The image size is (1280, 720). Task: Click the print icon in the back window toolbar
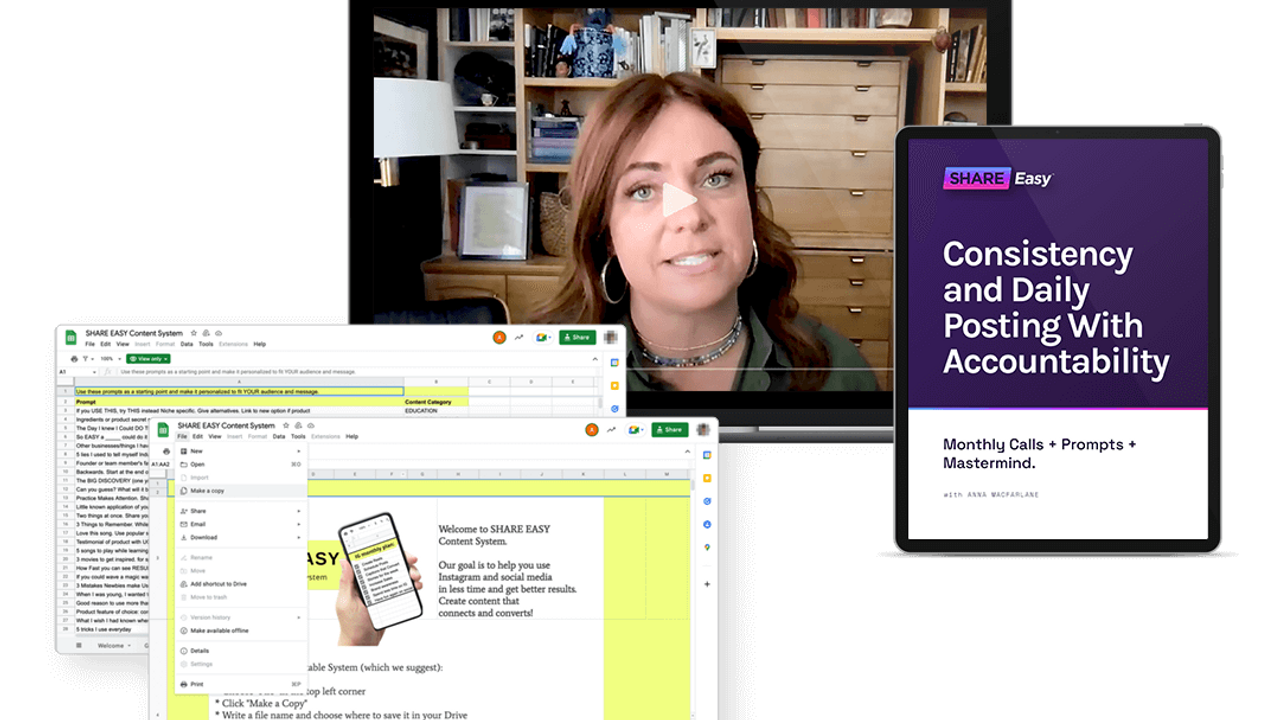coord(74,358)
